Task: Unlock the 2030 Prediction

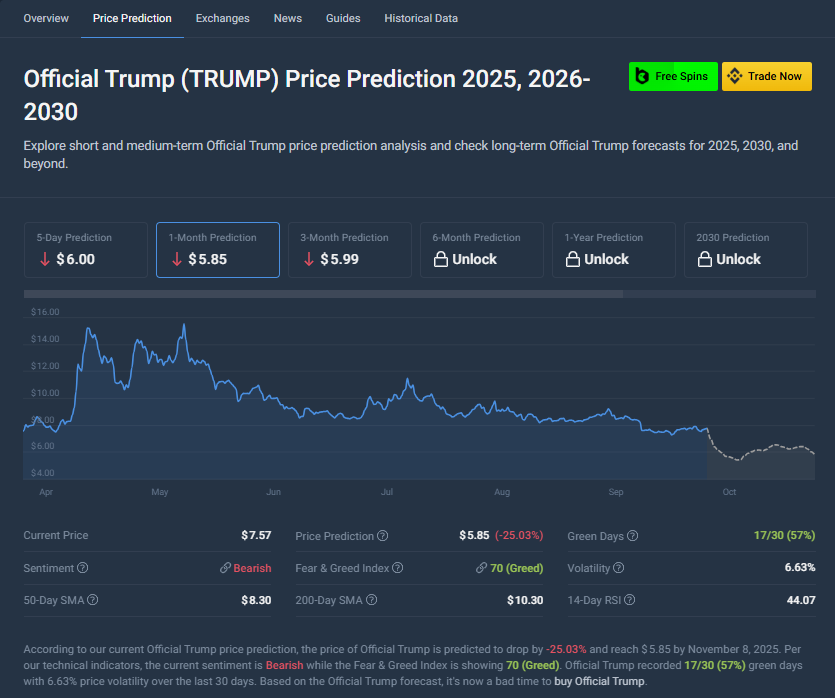Action: (x=745, y=250)
